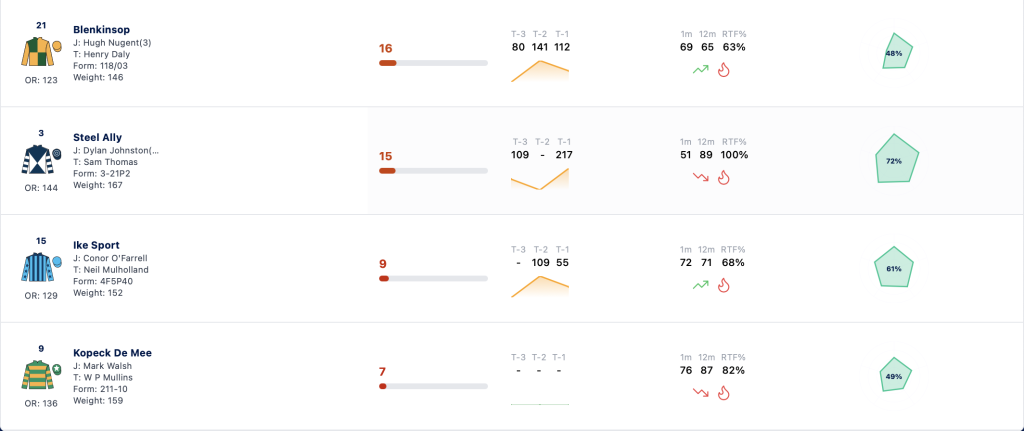Click the flame icon in Ike Sport row
This screenshot has width=1024, height=431.
tap(723, 285)
